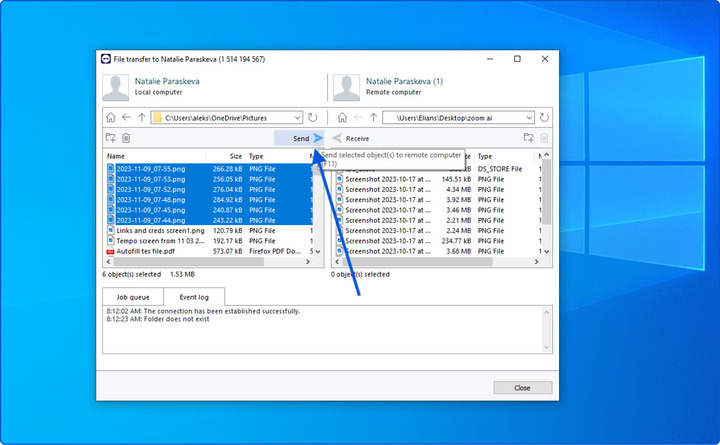Click local pane horizontal scrollbar thumb

pos(189,261)
